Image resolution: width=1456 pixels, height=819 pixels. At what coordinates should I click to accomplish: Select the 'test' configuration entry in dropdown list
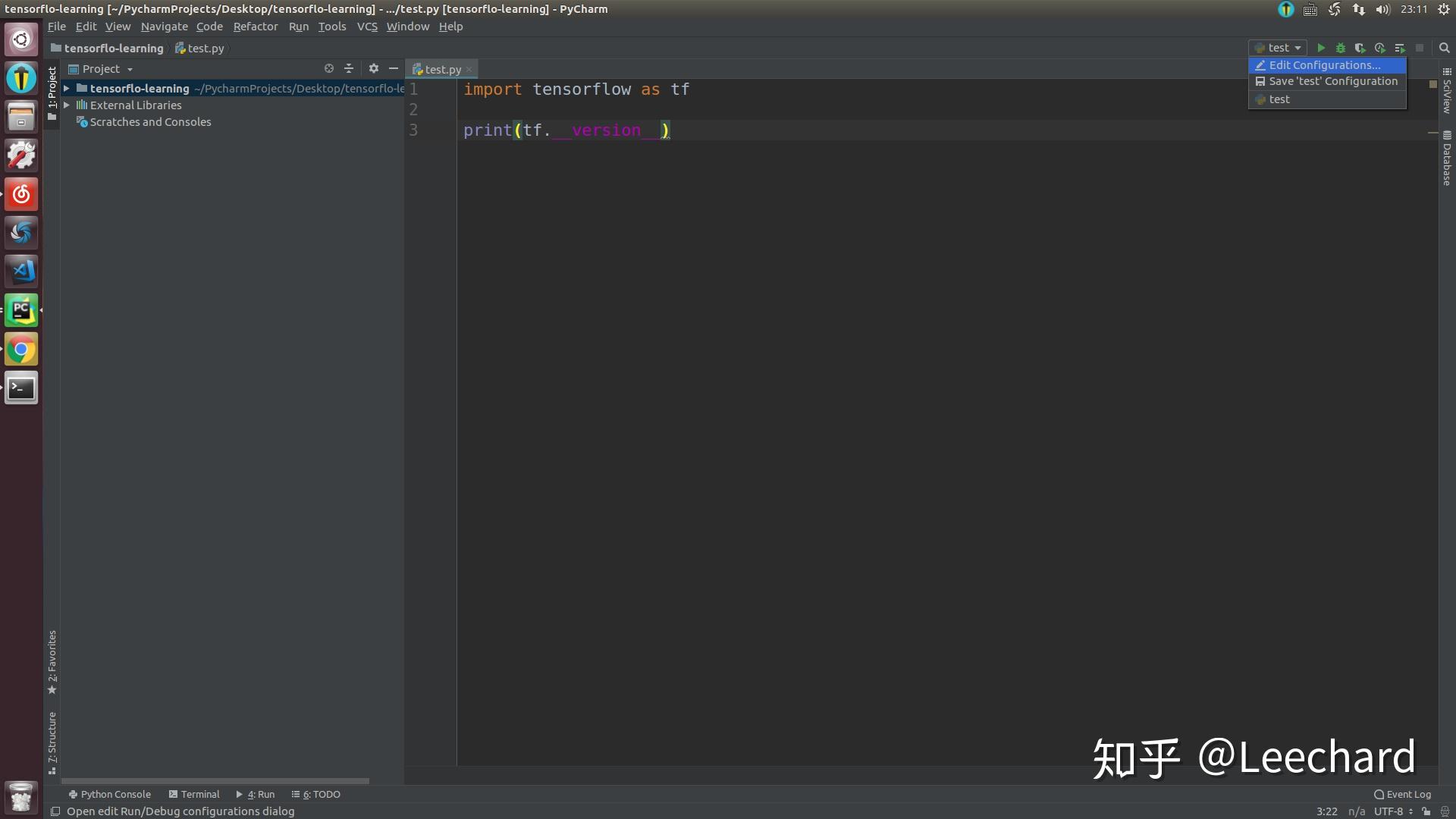pyautogui.click(x=1327, y=99)
